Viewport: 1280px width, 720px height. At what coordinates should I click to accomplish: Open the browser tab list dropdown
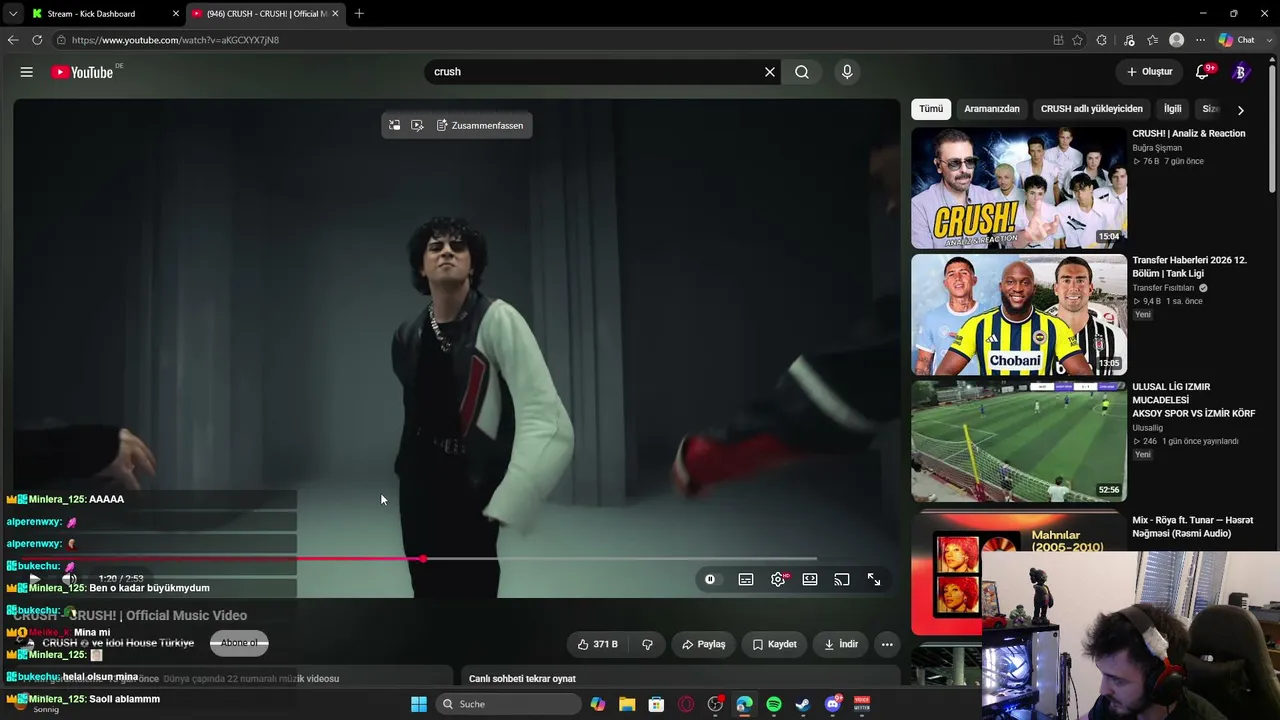tap(12, 13)
